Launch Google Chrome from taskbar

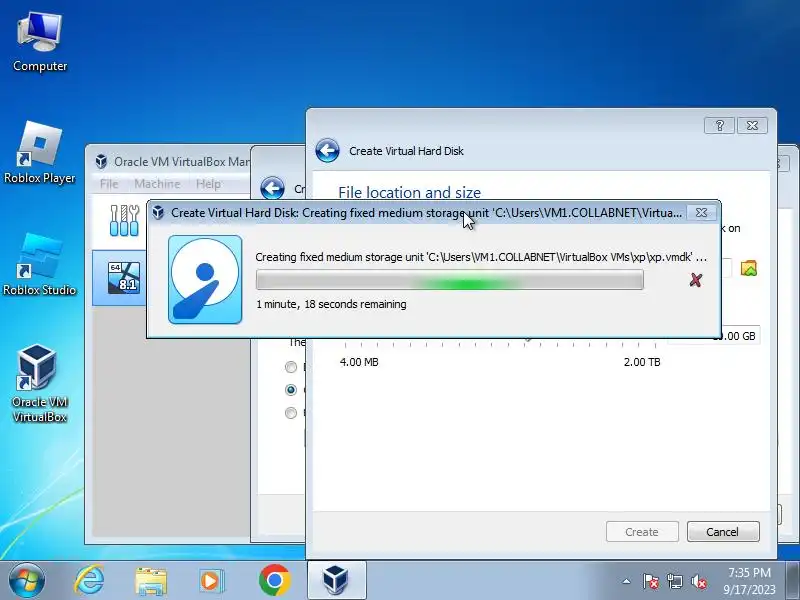274,581
